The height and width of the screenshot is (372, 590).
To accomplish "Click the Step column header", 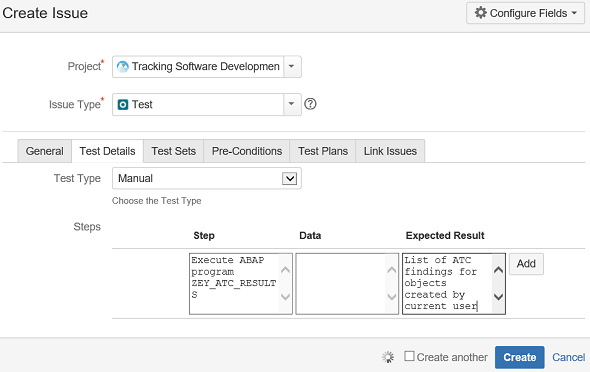I will point(204,235).
